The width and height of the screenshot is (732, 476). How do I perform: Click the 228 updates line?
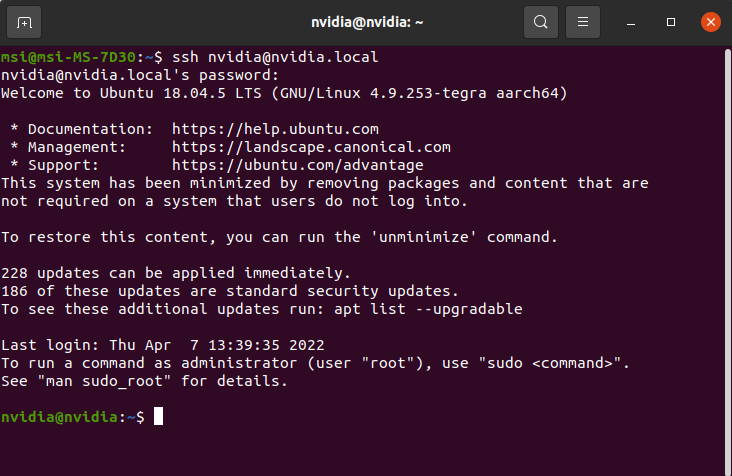coord(176,273)
